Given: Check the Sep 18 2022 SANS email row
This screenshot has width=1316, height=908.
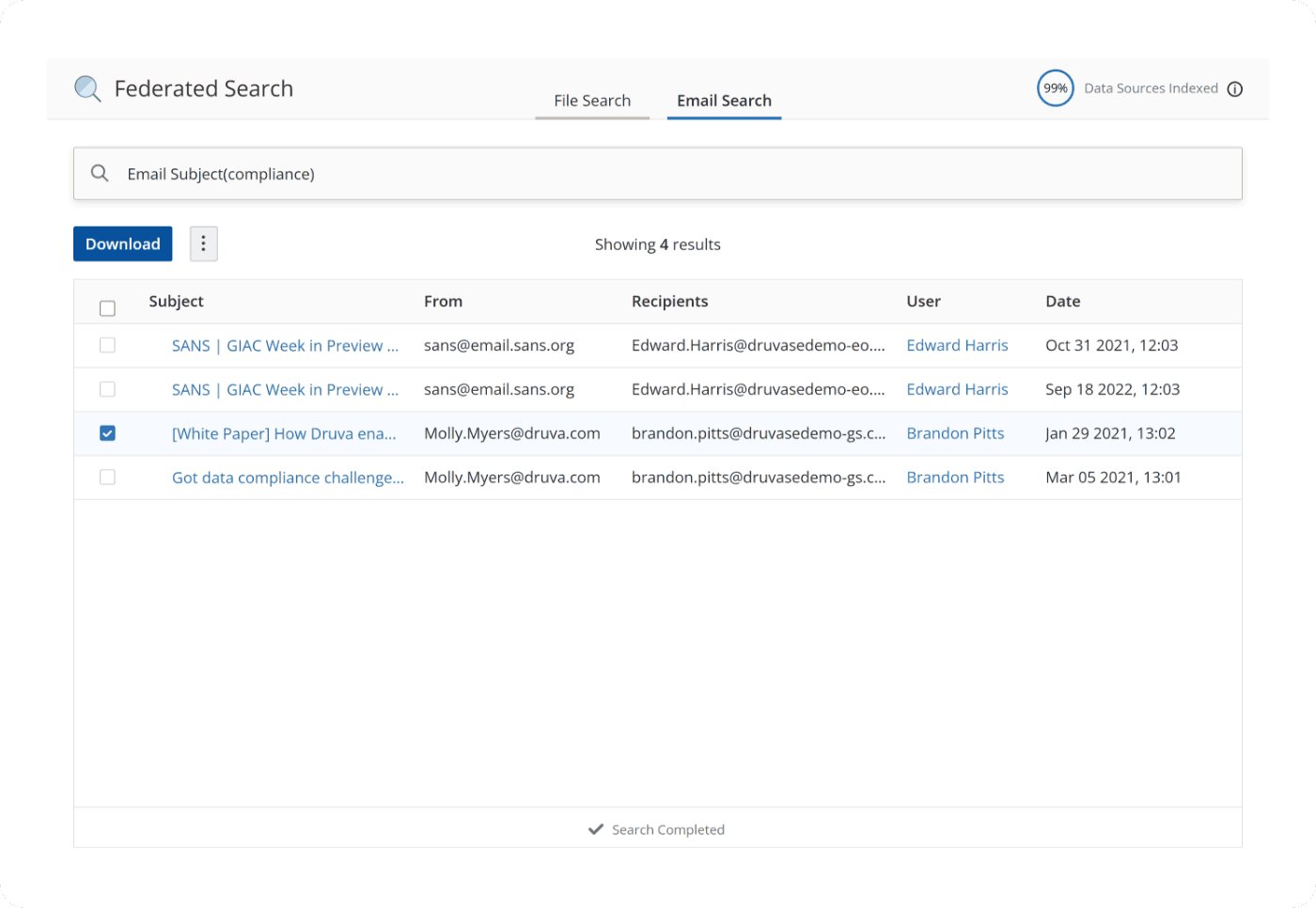Looking at the screenshot, I should click(107, 389).
